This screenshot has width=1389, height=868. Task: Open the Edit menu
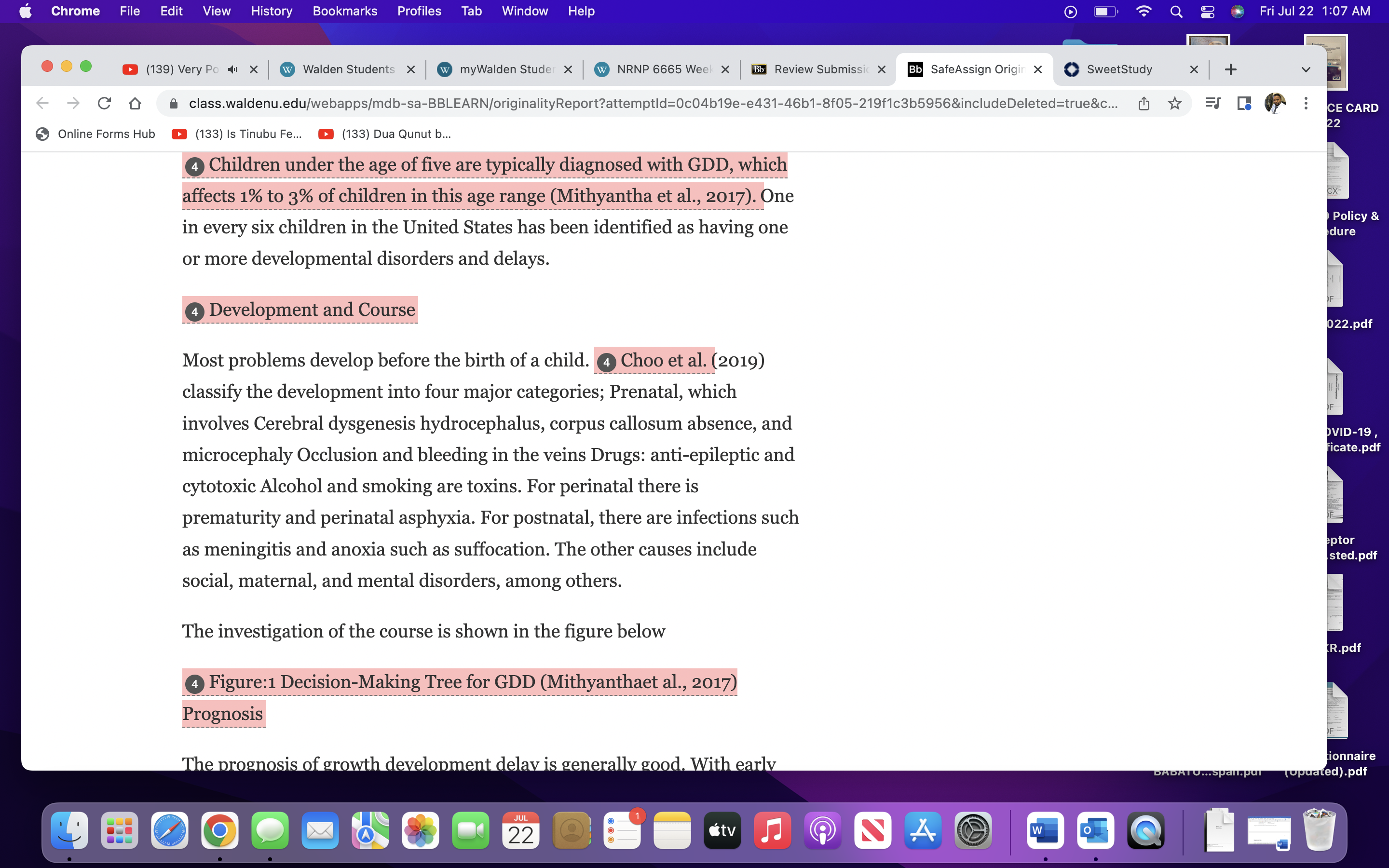pyautogui.click(x=171, y=11)
